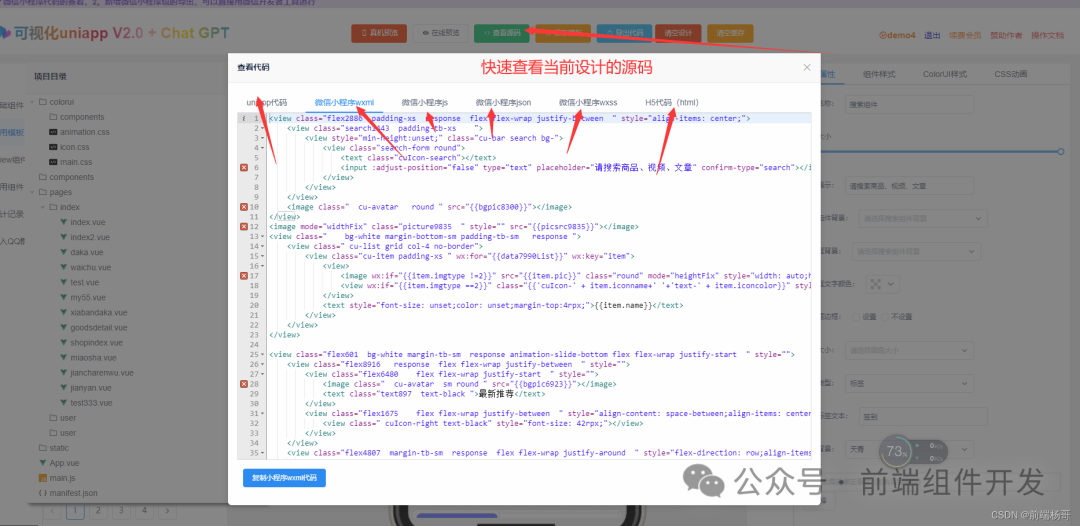Close the 查看代码 dialog with X
This screenshot has width=1080, height=526.
[807, 67]
